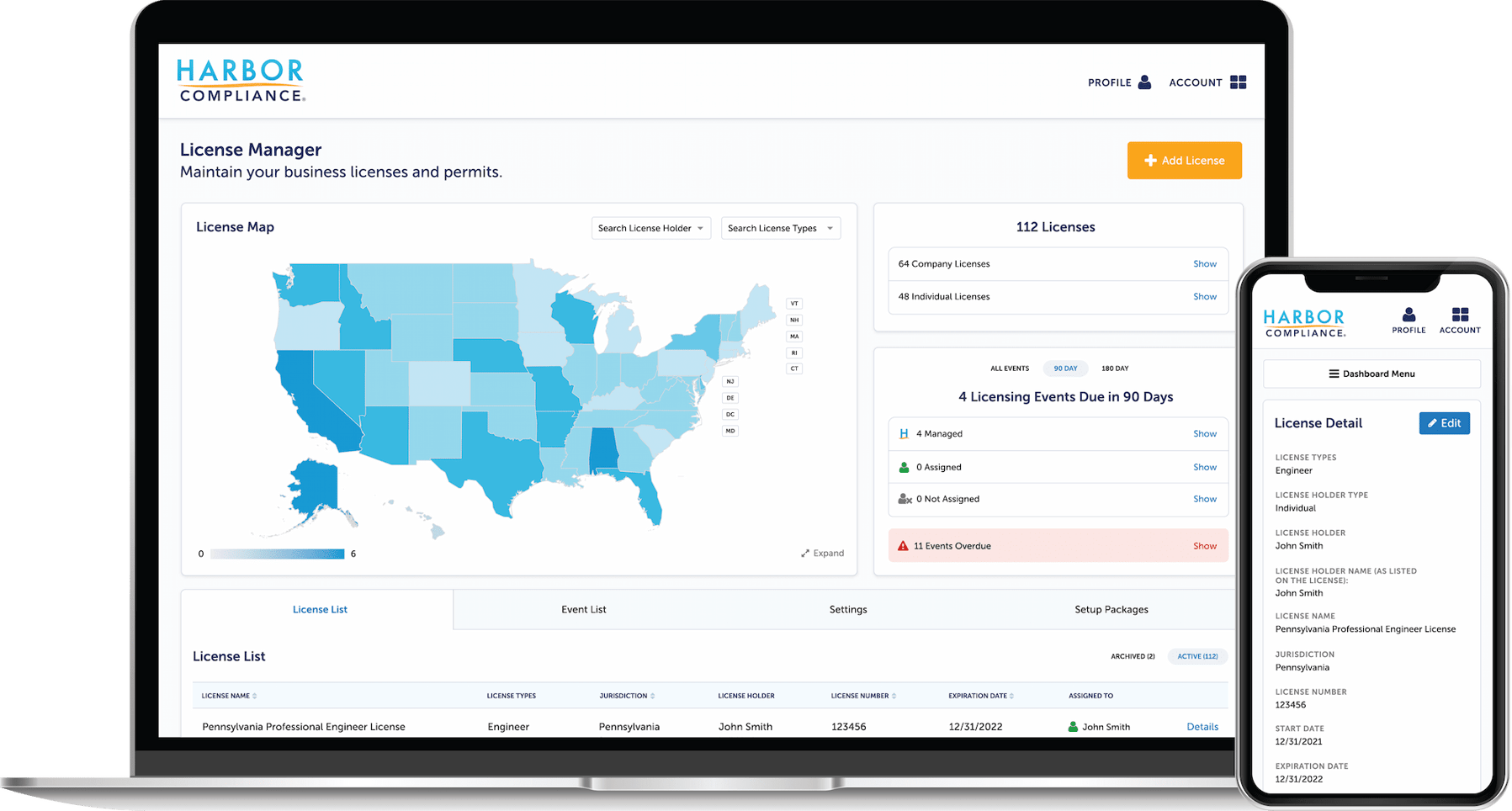Viewport: 1512px width, 811px height.
Task: Open the Setup Packages tab
Action: click(x=1111, y=608)
